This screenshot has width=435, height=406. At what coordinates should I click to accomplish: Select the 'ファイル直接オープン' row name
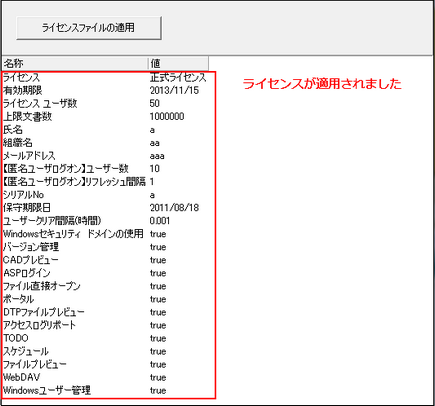point(42,286)
